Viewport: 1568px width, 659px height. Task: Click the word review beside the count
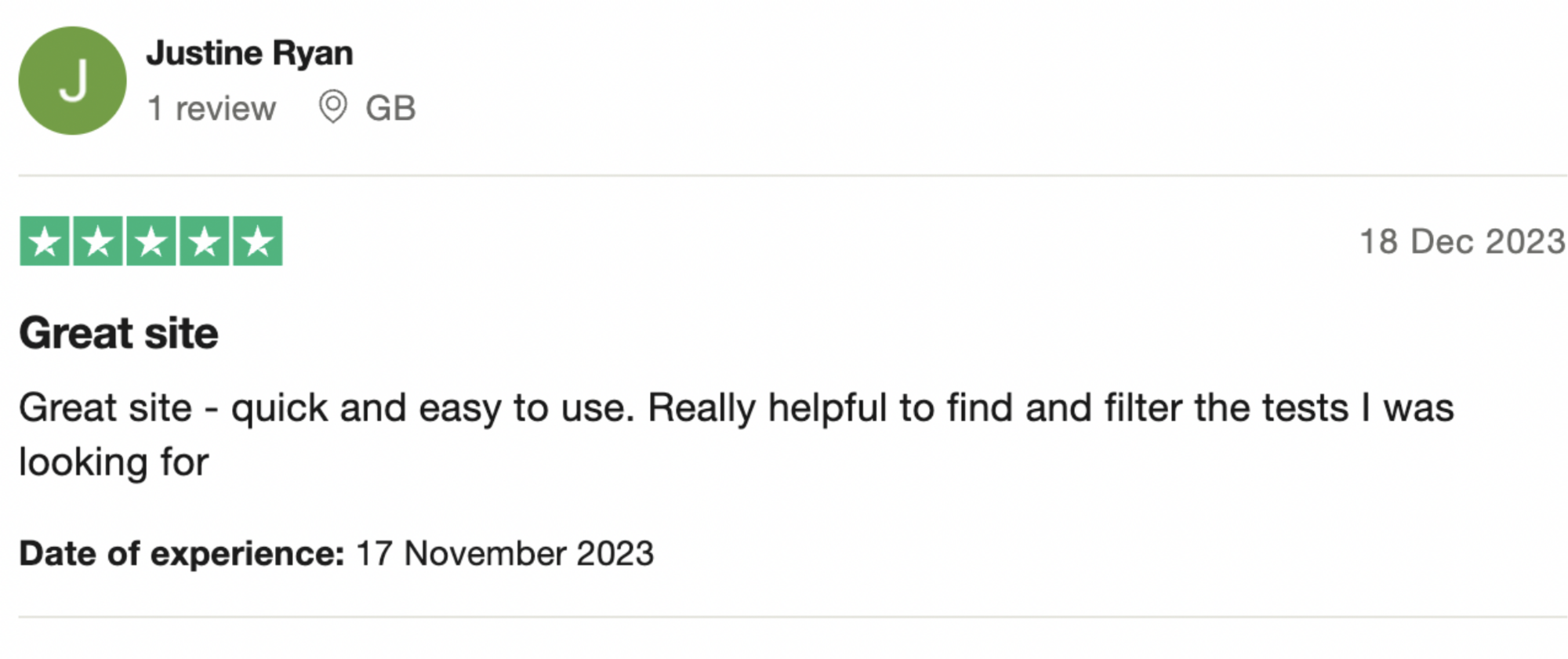[x=226, y=109]
